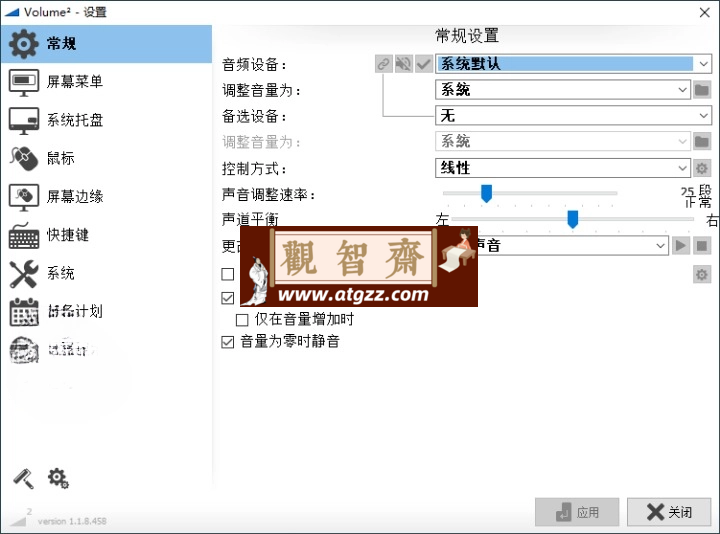The height and width of the screenshot is (534, 720).
Task: Click the folder icon next to 调整音量为 系统
Action: point(702,90)
